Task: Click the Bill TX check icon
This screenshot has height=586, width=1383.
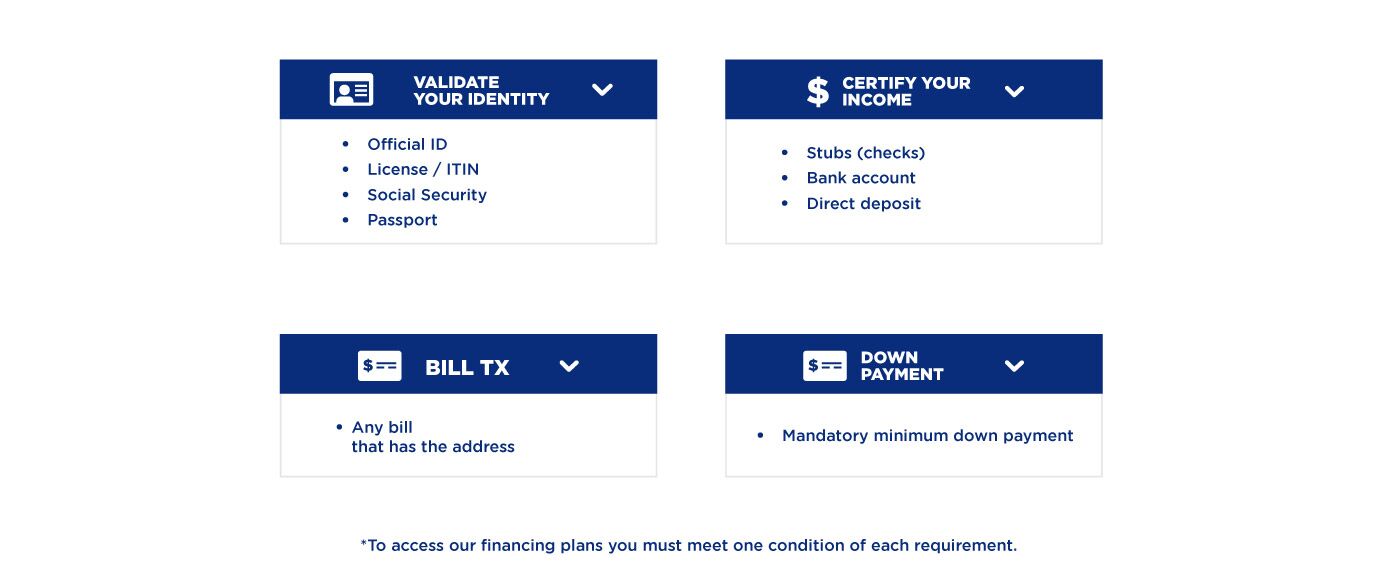Action: (x=379, y=366)
